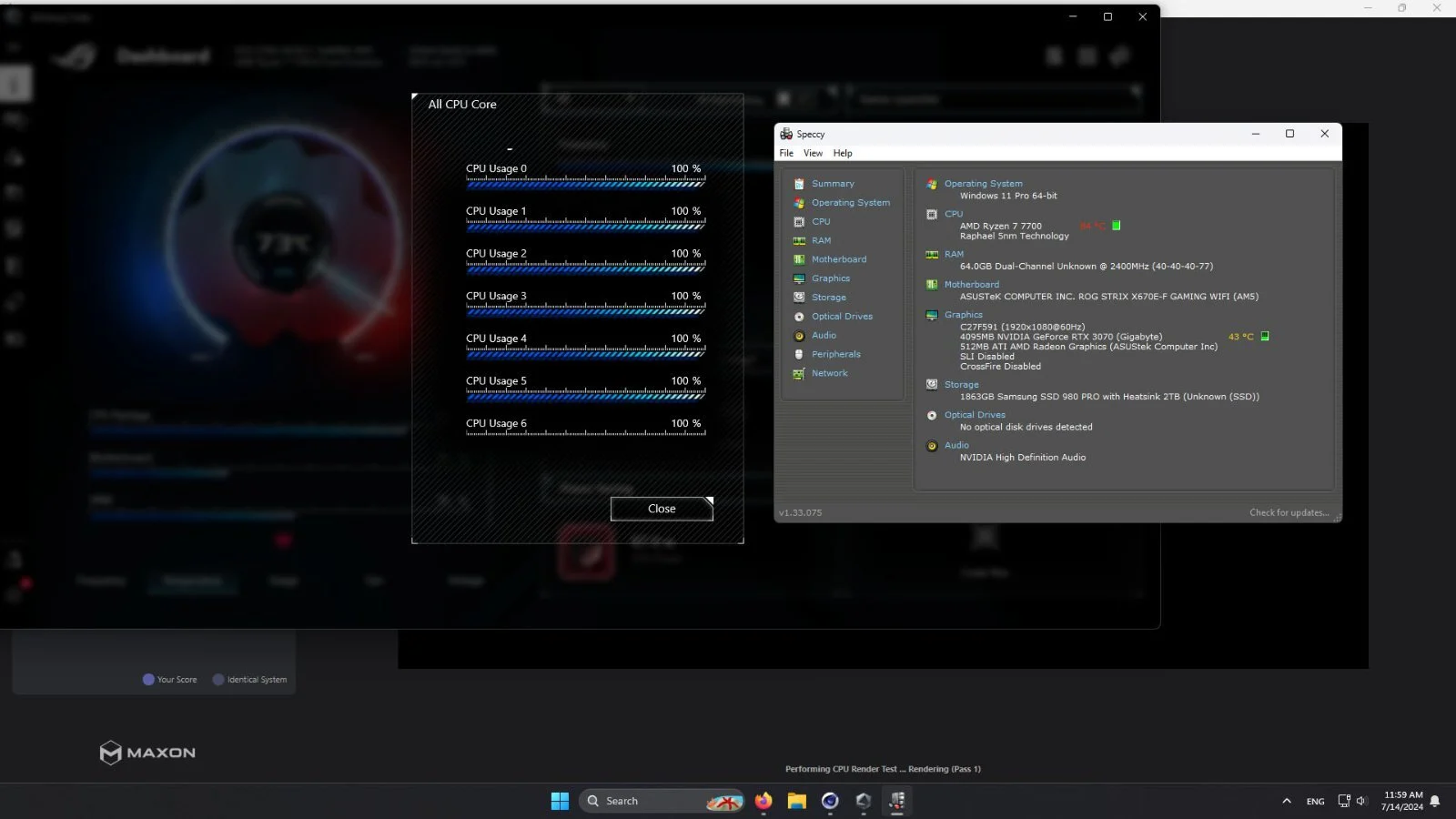Click the Audio speaker icon in Speccy sidebar

799,336
